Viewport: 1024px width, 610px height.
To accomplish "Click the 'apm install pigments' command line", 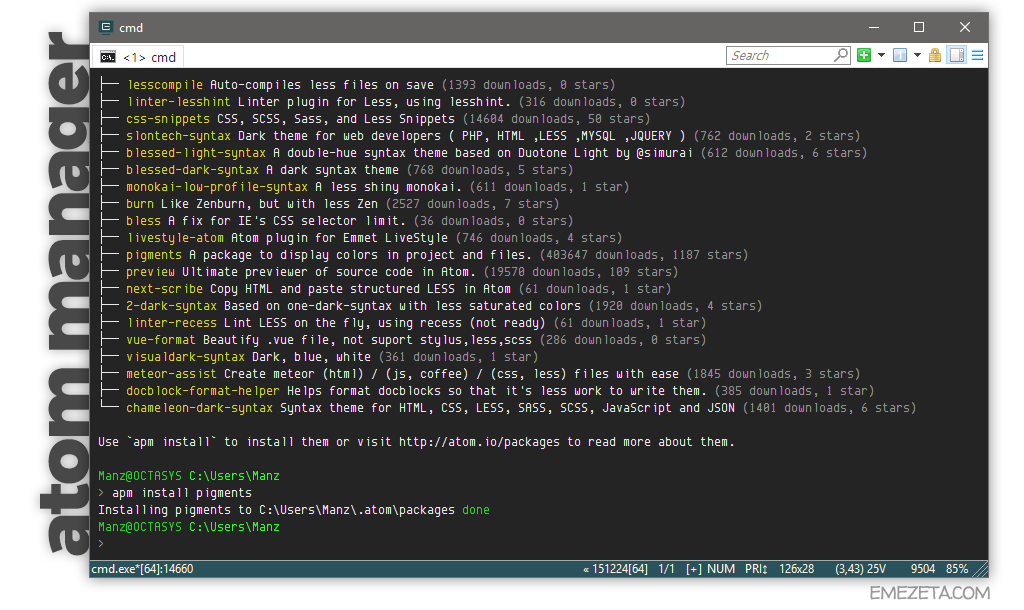I will coord(182,493).
